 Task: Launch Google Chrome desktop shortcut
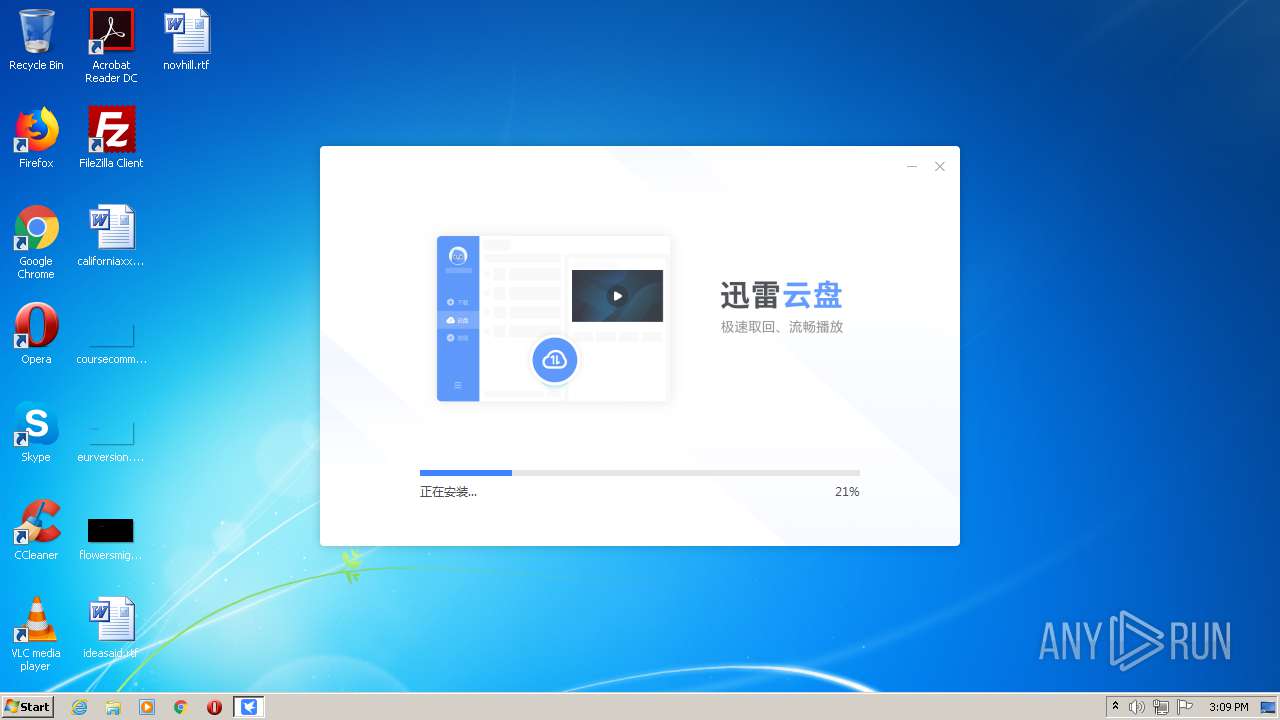(36, 242)
